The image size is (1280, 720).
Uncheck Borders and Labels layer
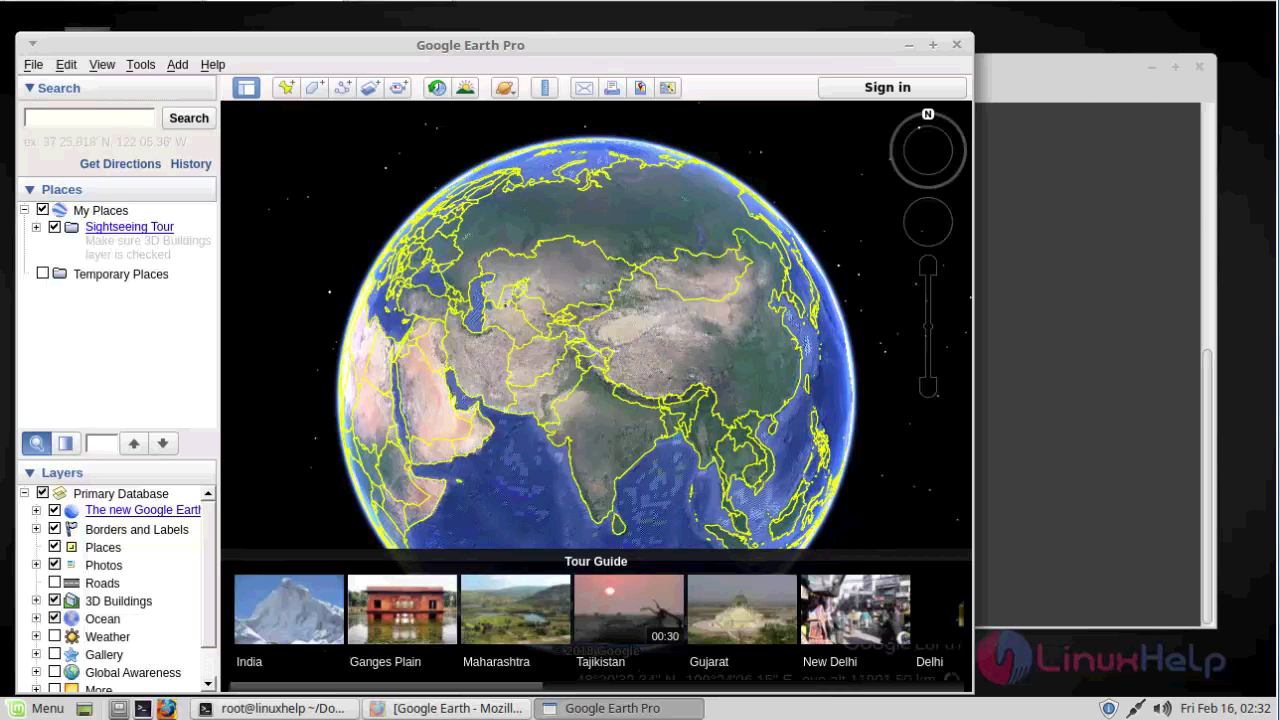[55, 529]
